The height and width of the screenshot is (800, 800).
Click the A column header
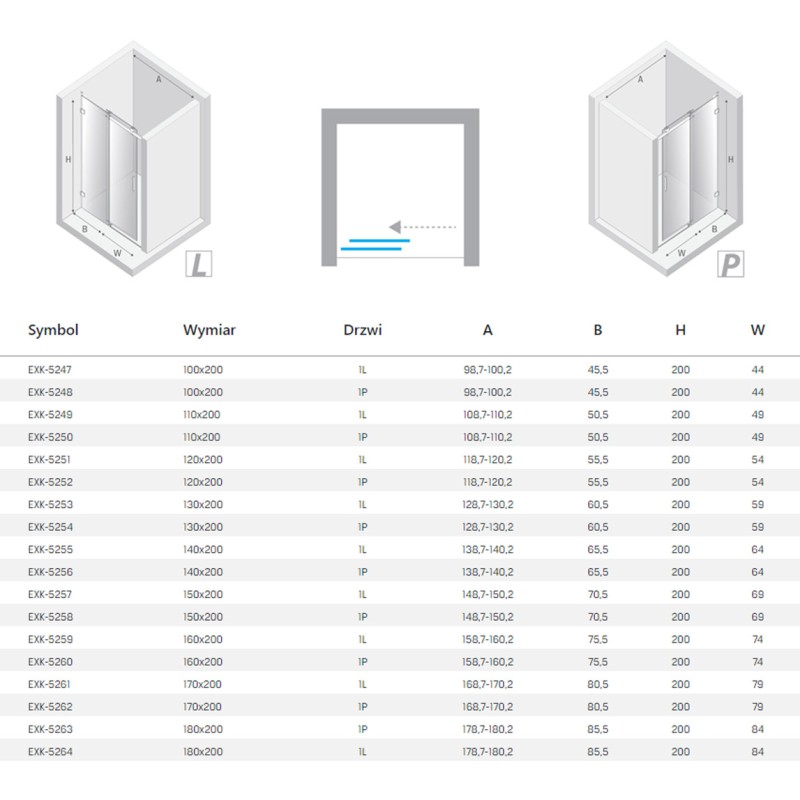point(488,330)
